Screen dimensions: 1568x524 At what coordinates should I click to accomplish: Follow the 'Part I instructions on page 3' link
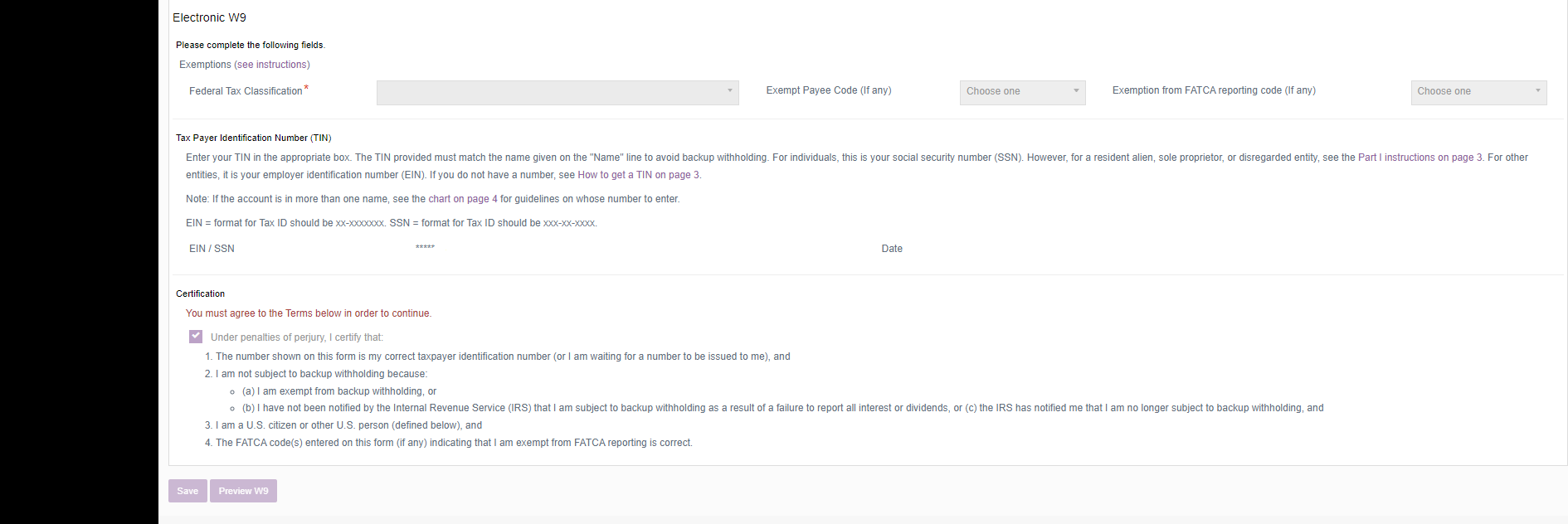pos(1419,158)
